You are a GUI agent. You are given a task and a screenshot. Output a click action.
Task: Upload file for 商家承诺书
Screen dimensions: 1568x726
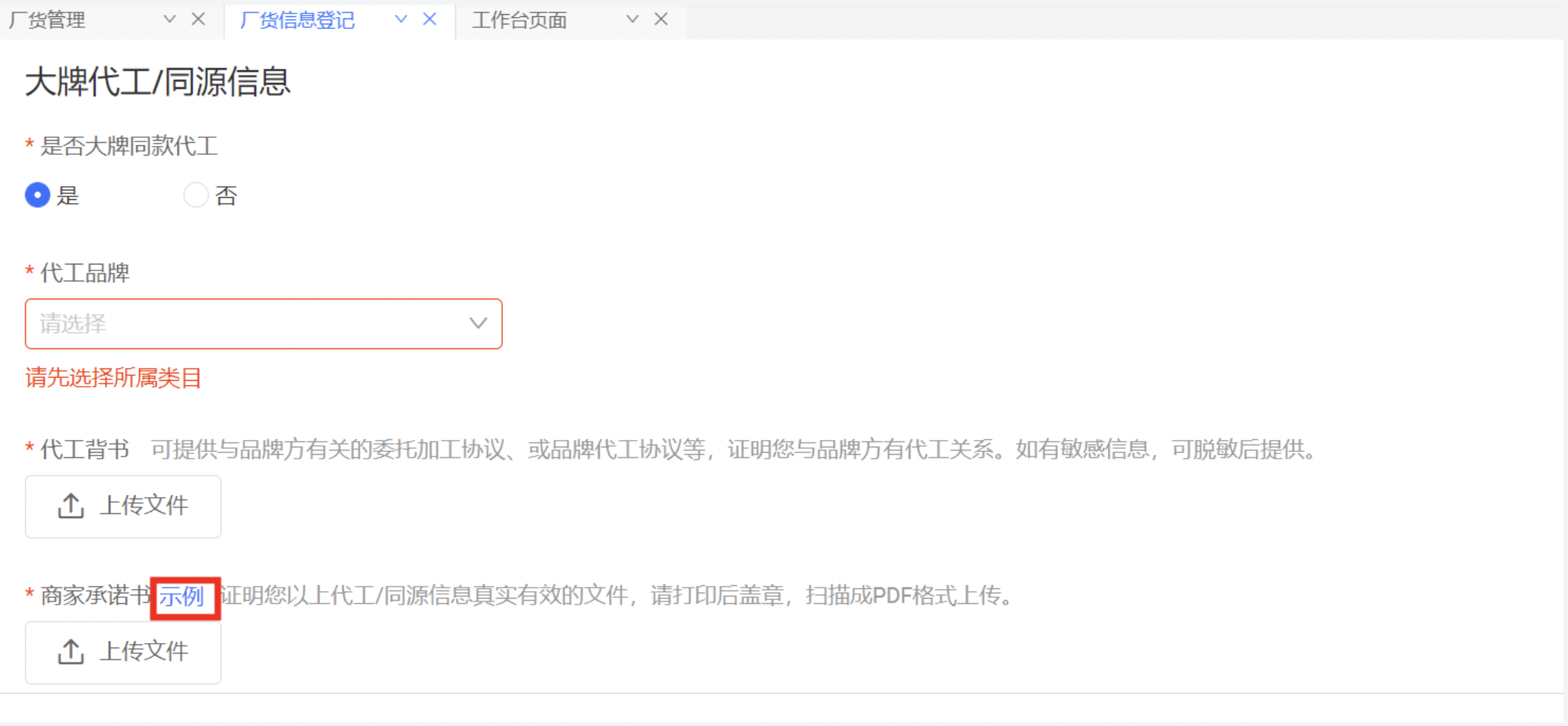pyautogui.click(x=123, y=652)
